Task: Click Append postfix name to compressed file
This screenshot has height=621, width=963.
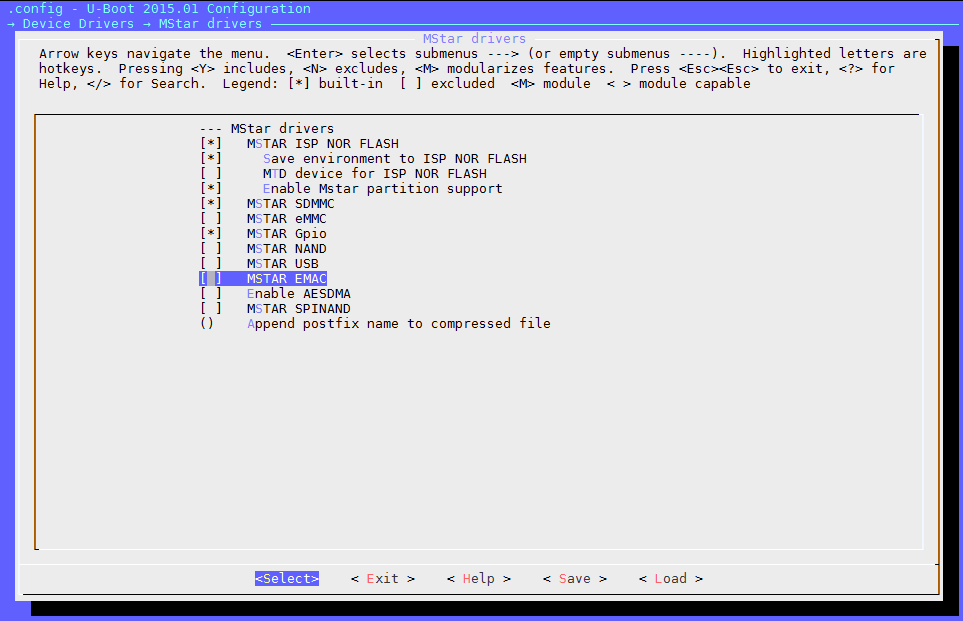Action: pos(398,324)
